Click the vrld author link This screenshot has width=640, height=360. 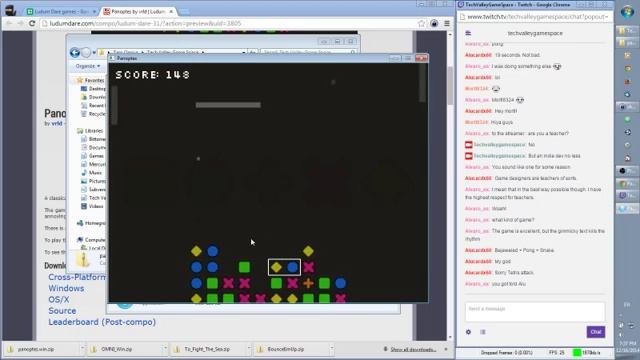point(57,123)
